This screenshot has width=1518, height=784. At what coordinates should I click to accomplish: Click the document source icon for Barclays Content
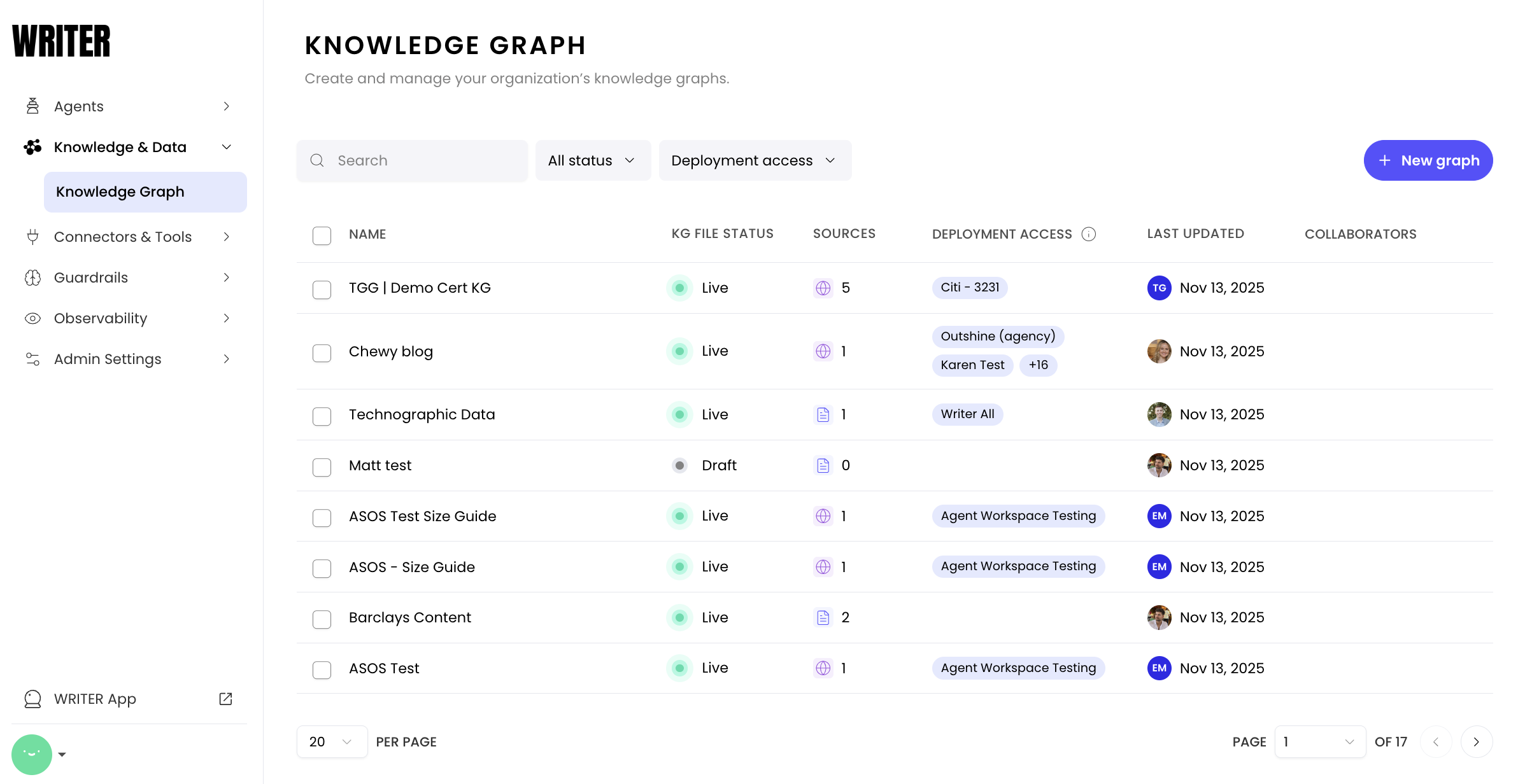(x=823, y=617)
